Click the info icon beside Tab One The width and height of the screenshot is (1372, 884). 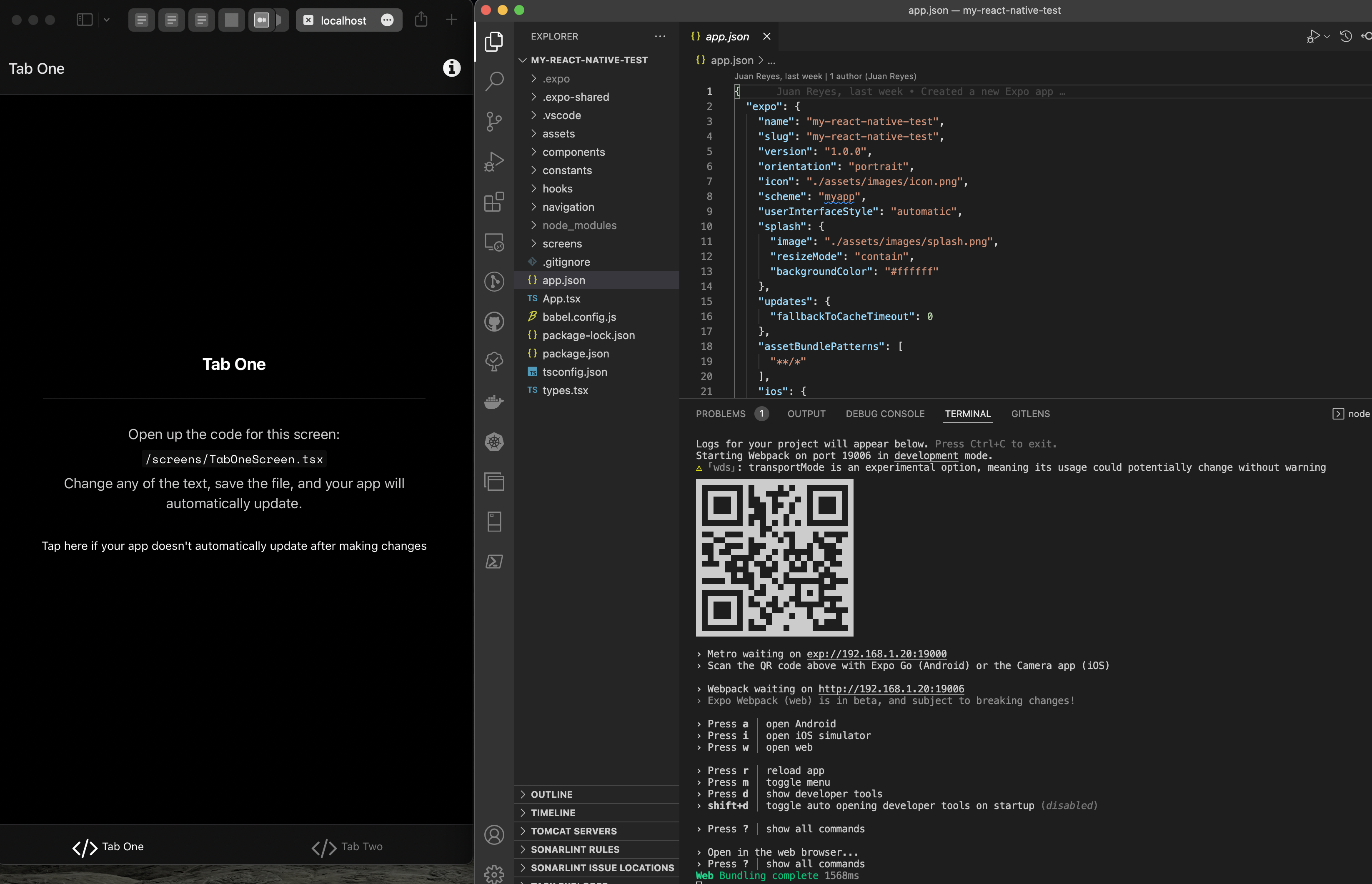[x=451, y=68]
